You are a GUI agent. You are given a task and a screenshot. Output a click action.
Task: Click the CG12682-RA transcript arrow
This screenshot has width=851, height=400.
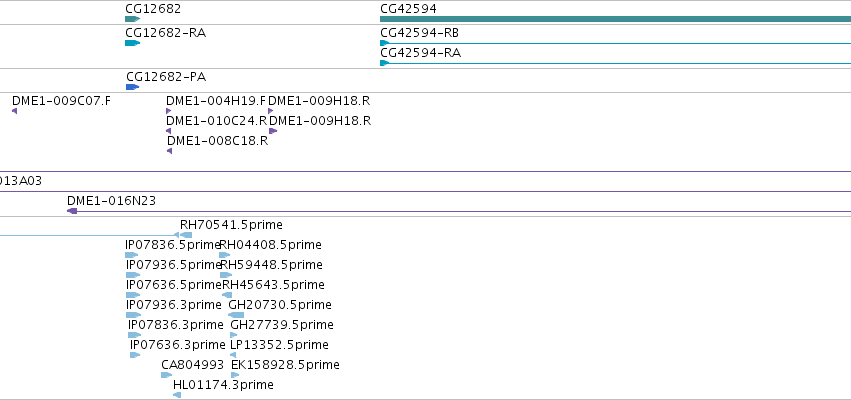(x=132, y=43)
